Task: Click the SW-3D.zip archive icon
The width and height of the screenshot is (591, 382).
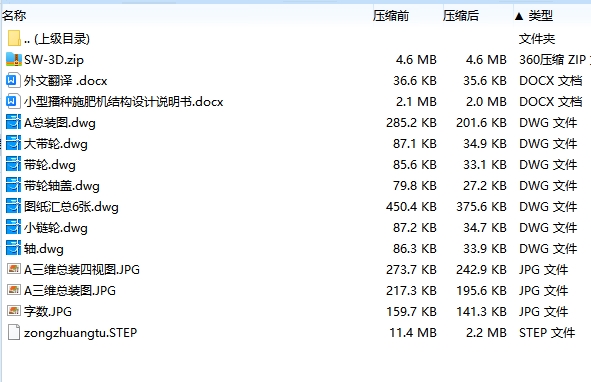Action: [14, 60]
